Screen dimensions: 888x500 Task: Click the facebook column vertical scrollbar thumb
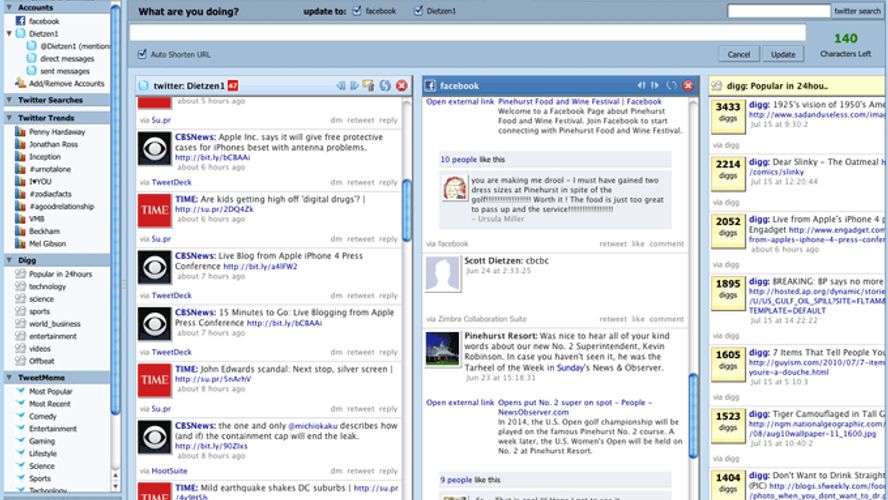tap(693, 416)
